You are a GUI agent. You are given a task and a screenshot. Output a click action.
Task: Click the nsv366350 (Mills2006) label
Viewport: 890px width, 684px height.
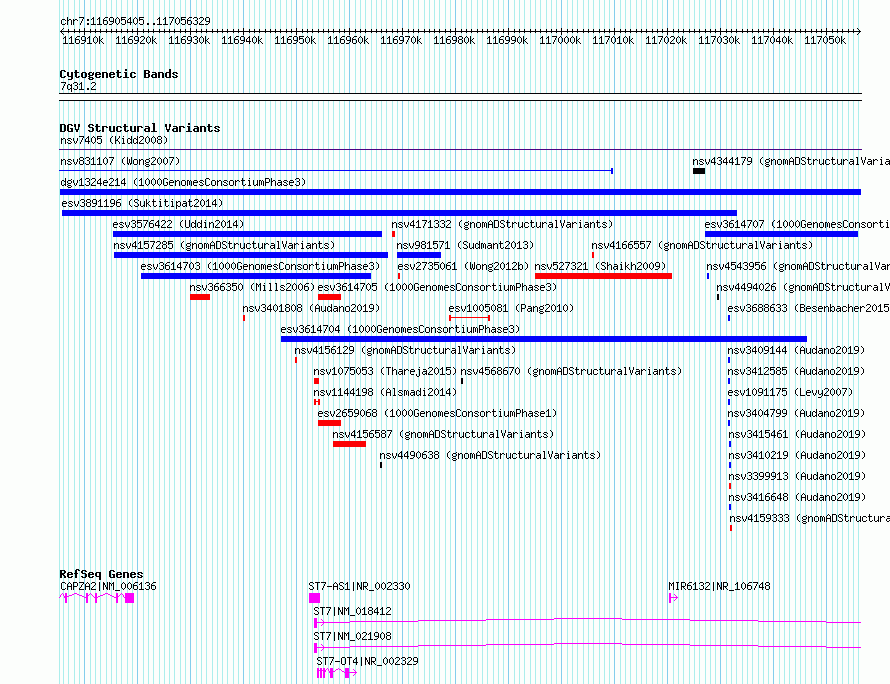[x=252, y=287]
